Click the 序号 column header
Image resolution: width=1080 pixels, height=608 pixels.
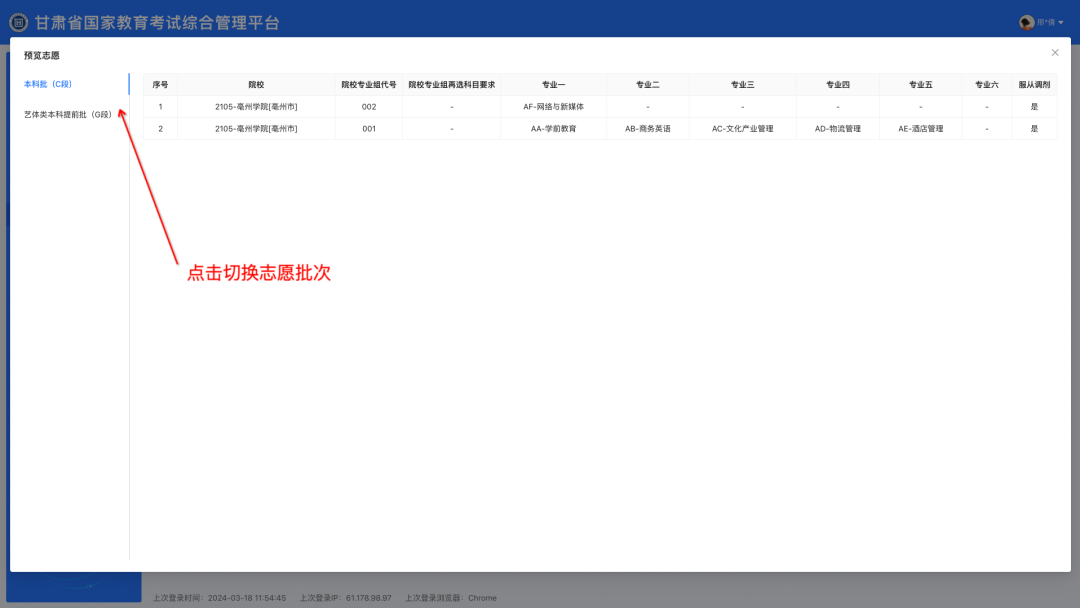point(160,84)
